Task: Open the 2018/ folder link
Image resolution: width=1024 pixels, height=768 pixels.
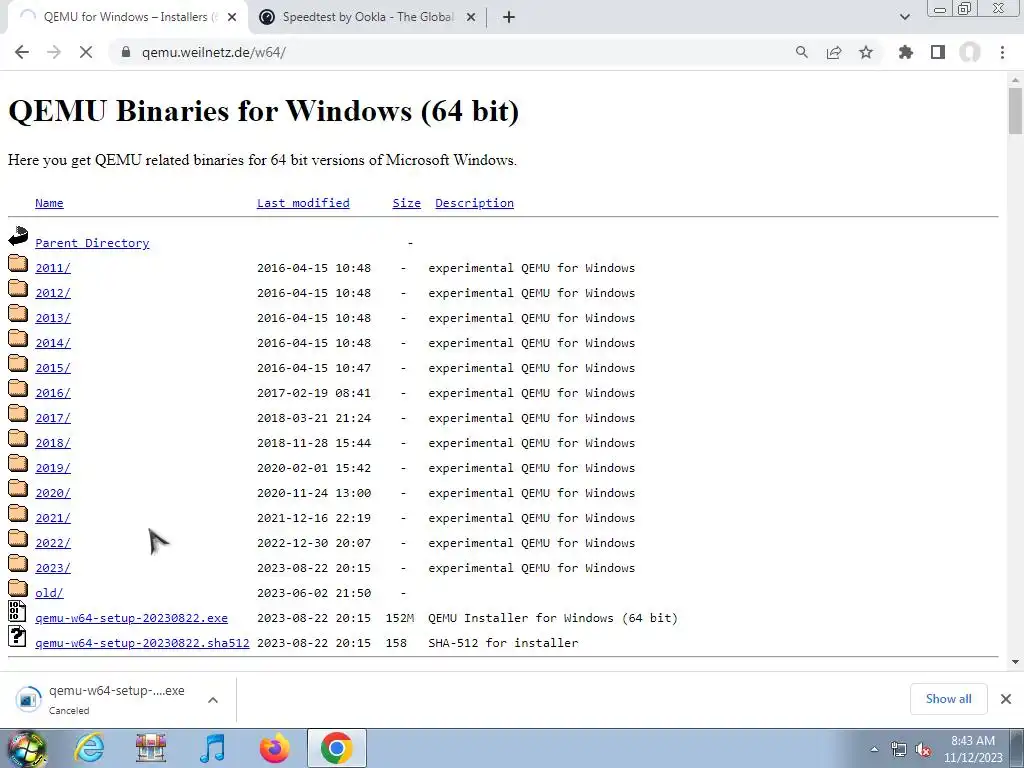Action: click(x=53, y=443)
